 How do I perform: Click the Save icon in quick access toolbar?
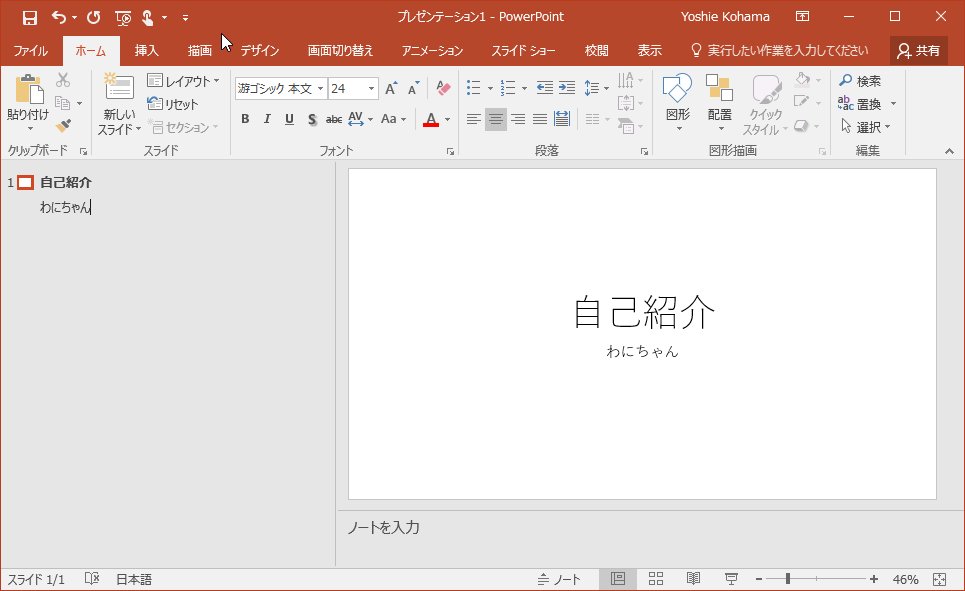(x=30, y=17)
